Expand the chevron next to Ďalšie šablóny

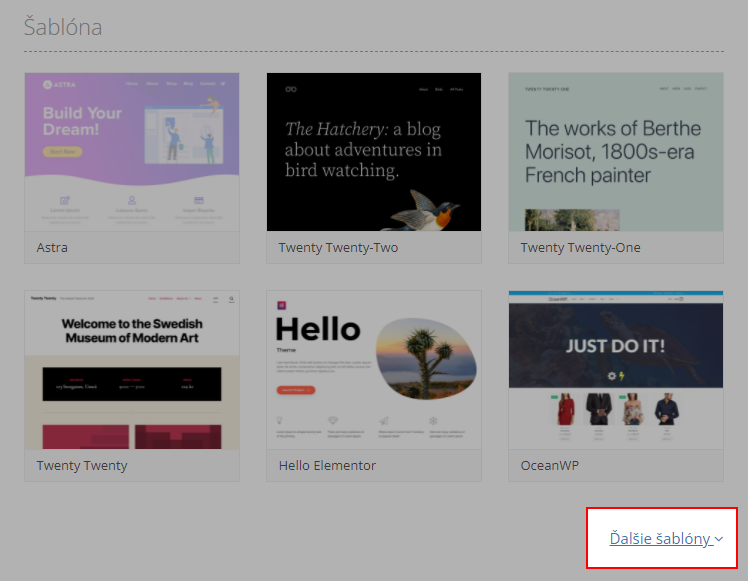click(719, 539)
